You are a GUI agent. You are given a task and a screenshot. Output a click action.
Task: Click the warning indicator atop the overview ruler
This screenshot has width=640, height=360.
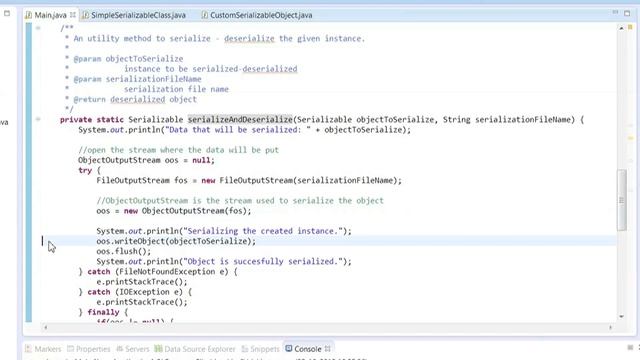tap(630, 27)
